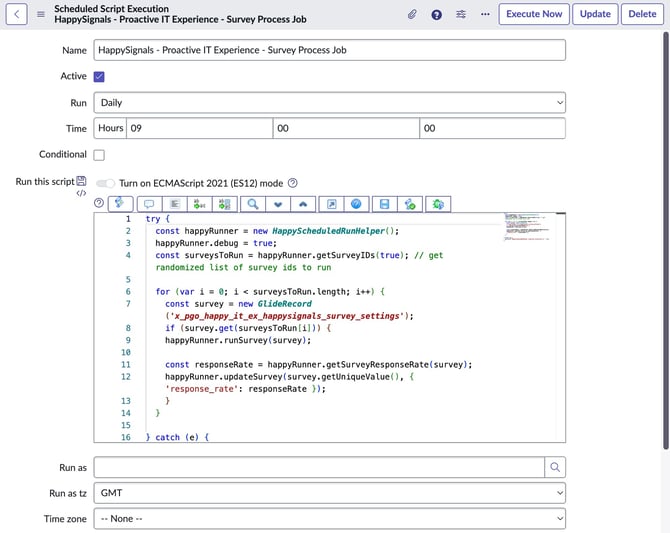670x533 pixels.
Task: Click the save icon in script toolbar
Action: tap(383, 204)
